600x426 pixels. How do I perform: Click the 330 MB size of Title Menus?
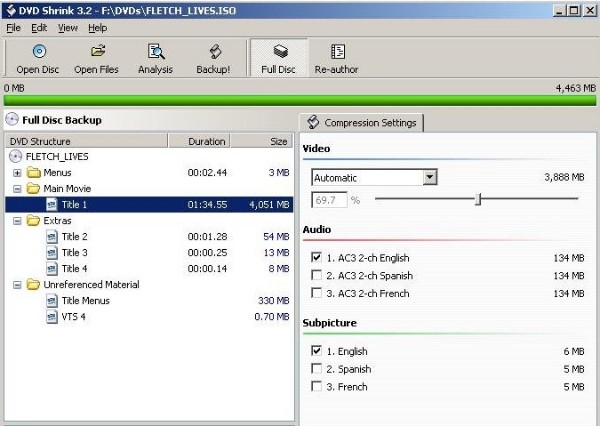pos(274,301)
